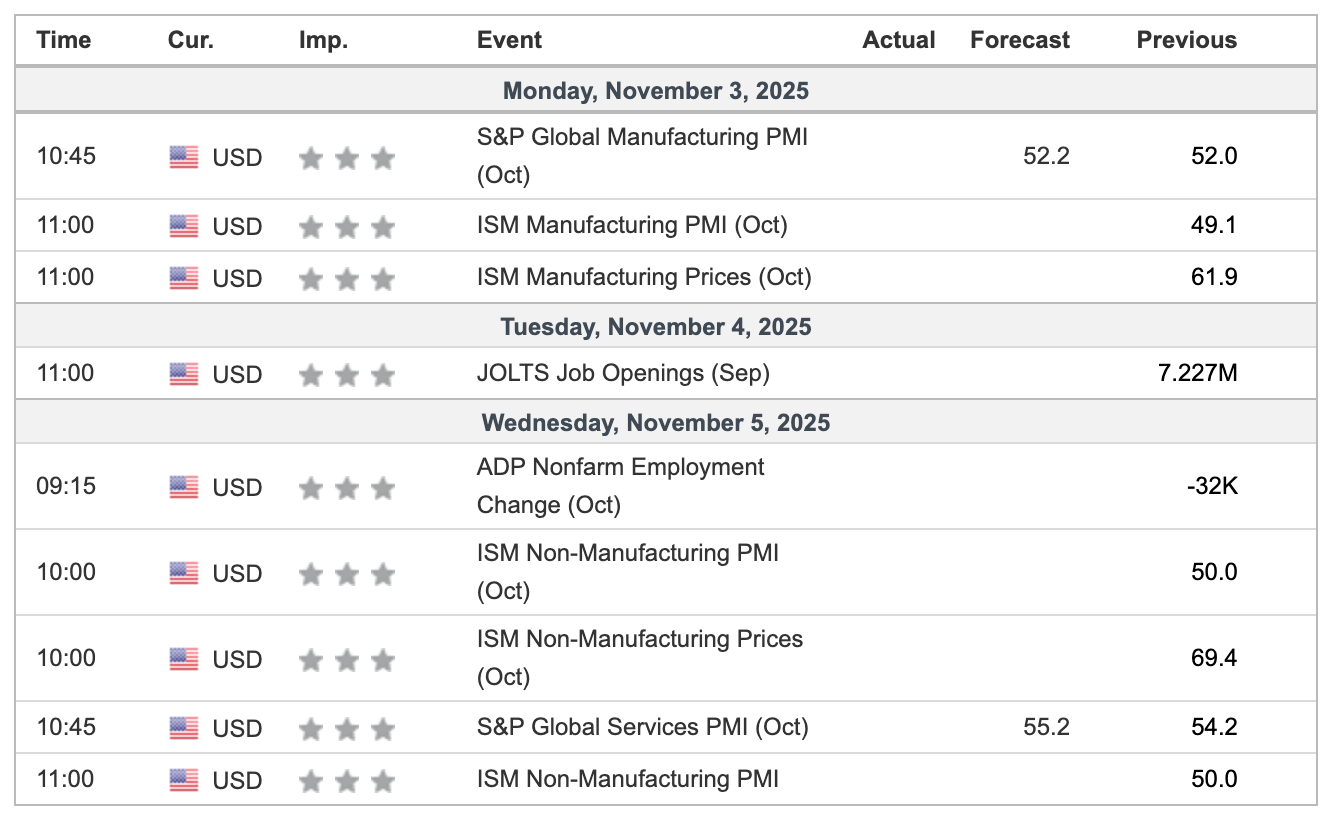This screenshot has width=1338, height=816.
Task: Click importance stars for ISM Manufacturing PMI (Oct)
Action: (x=346, y=227)
